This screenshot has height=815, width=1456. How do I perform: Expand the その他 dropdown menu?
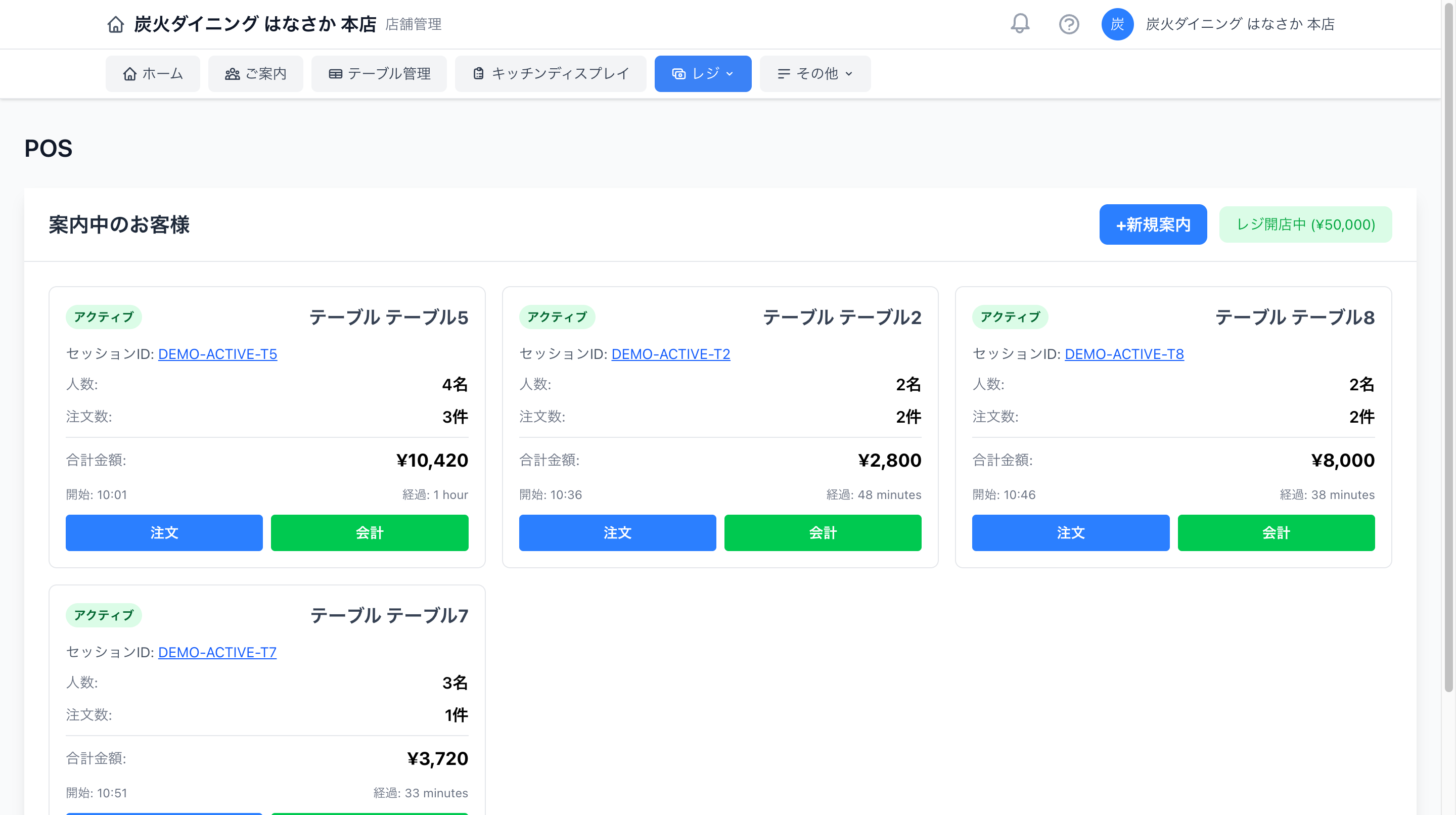coord(814,73)
